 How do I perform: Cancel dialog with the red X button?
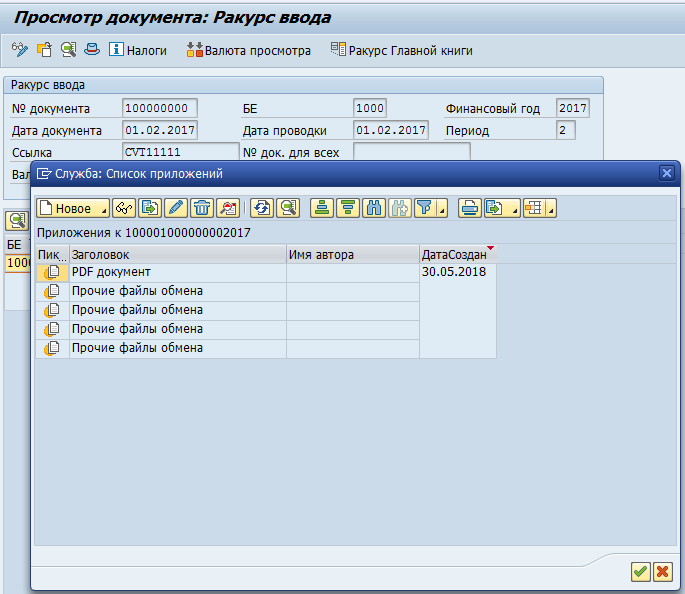pos(662,571)
